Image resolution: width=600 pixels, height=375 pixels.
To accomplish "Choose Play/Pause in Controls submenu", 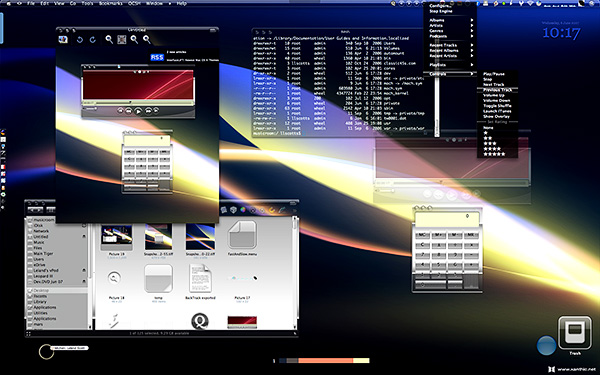I will pyautogui.click(x=497, y=74).
